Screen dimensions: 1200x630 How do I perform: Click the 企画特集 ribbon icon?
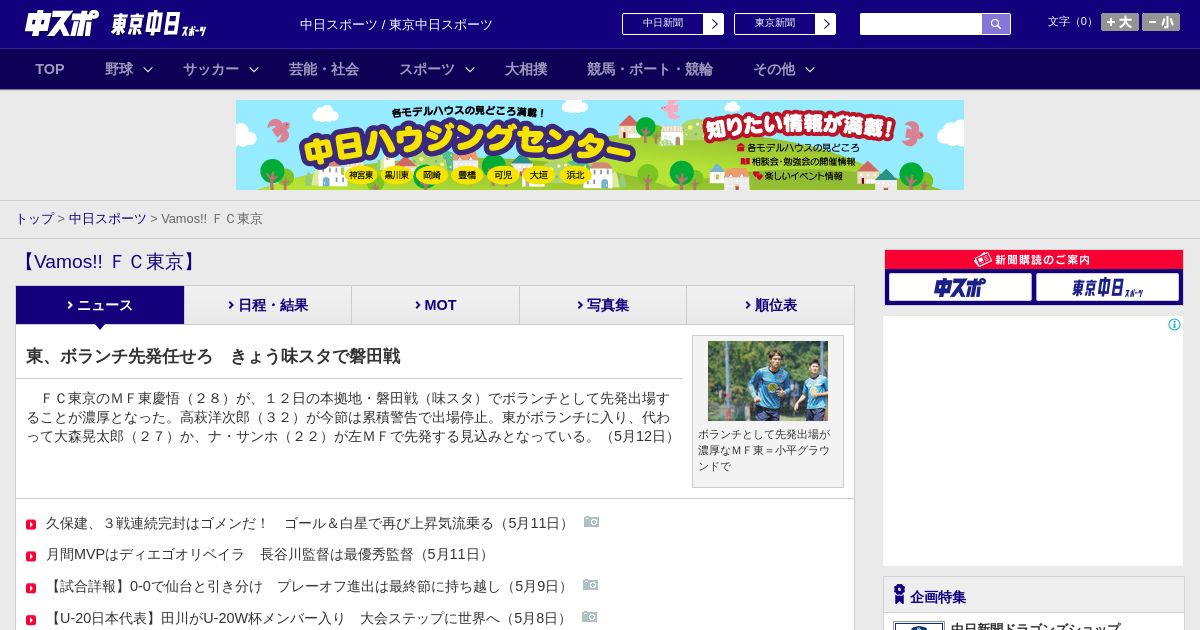pyautogui.click(x=899, y=594)
